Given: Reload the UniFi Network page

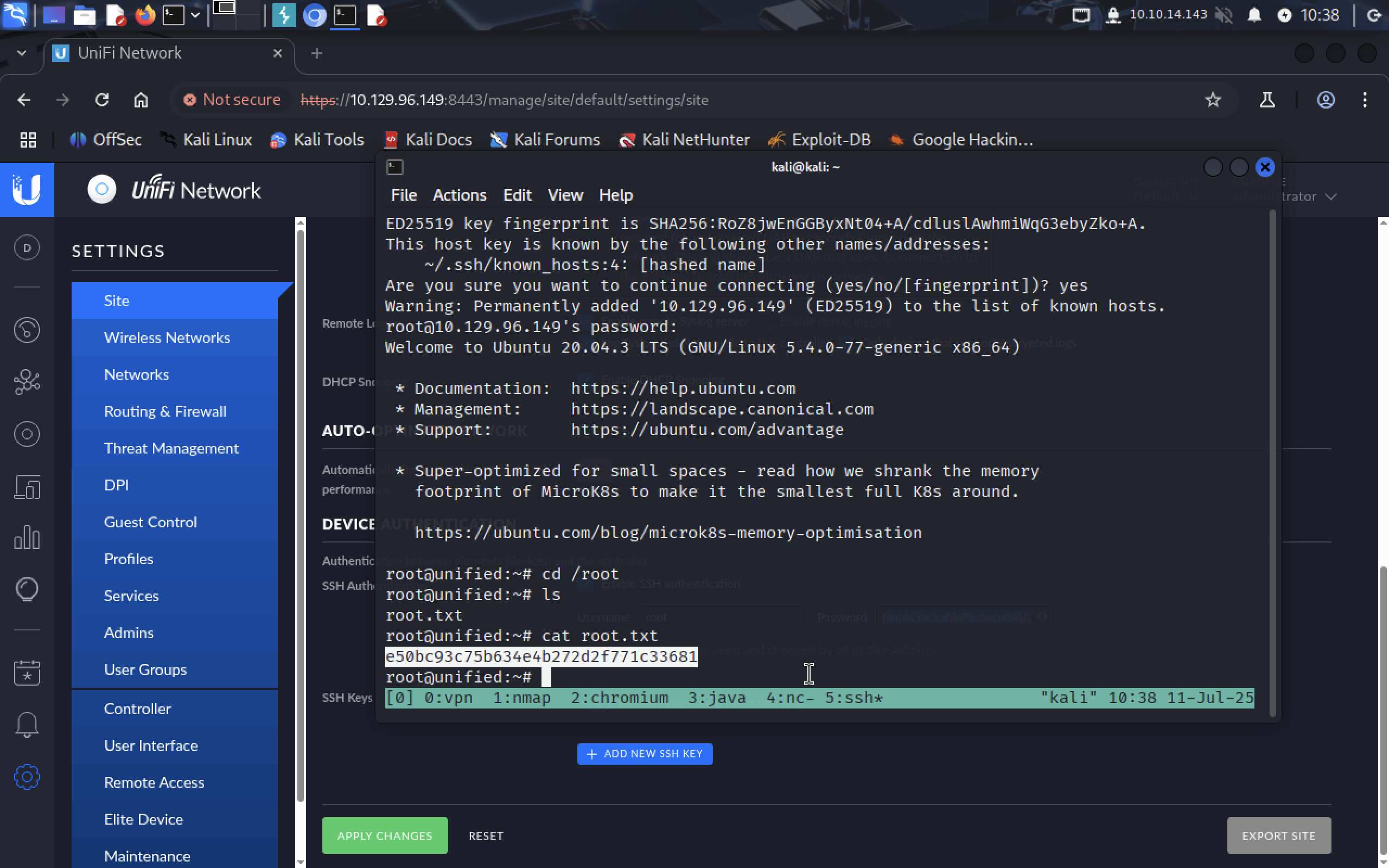Looking at the screenshot, I should point(102,100).
